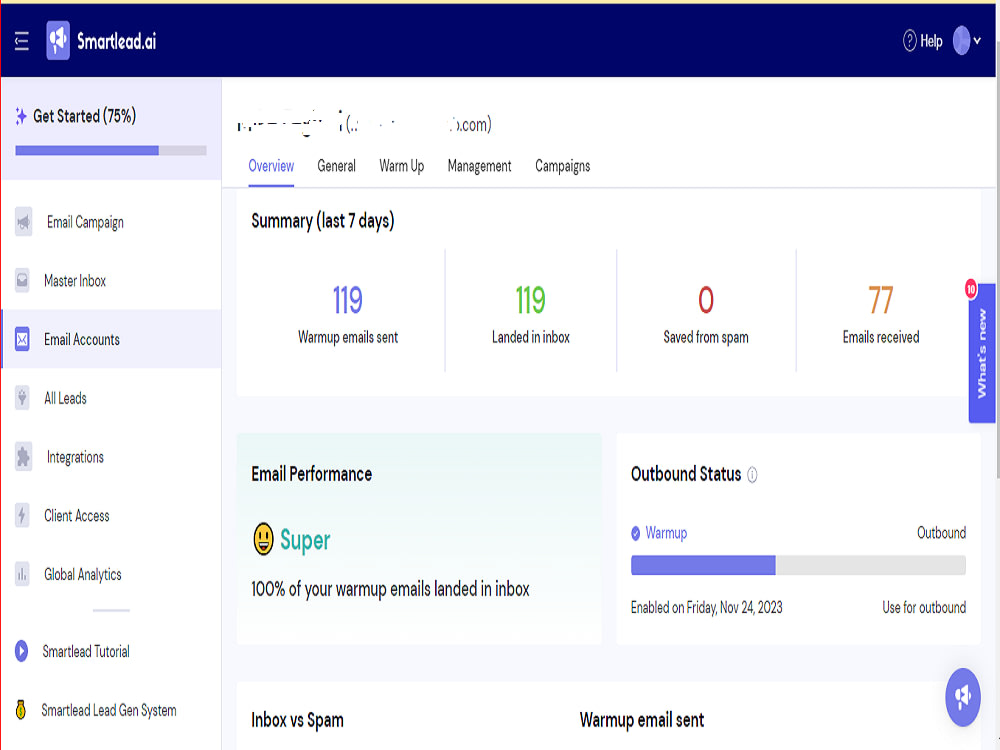Screen dimensions: 1000x750
Task: Click the Warmup status indicator
Action: pos(659,533)
